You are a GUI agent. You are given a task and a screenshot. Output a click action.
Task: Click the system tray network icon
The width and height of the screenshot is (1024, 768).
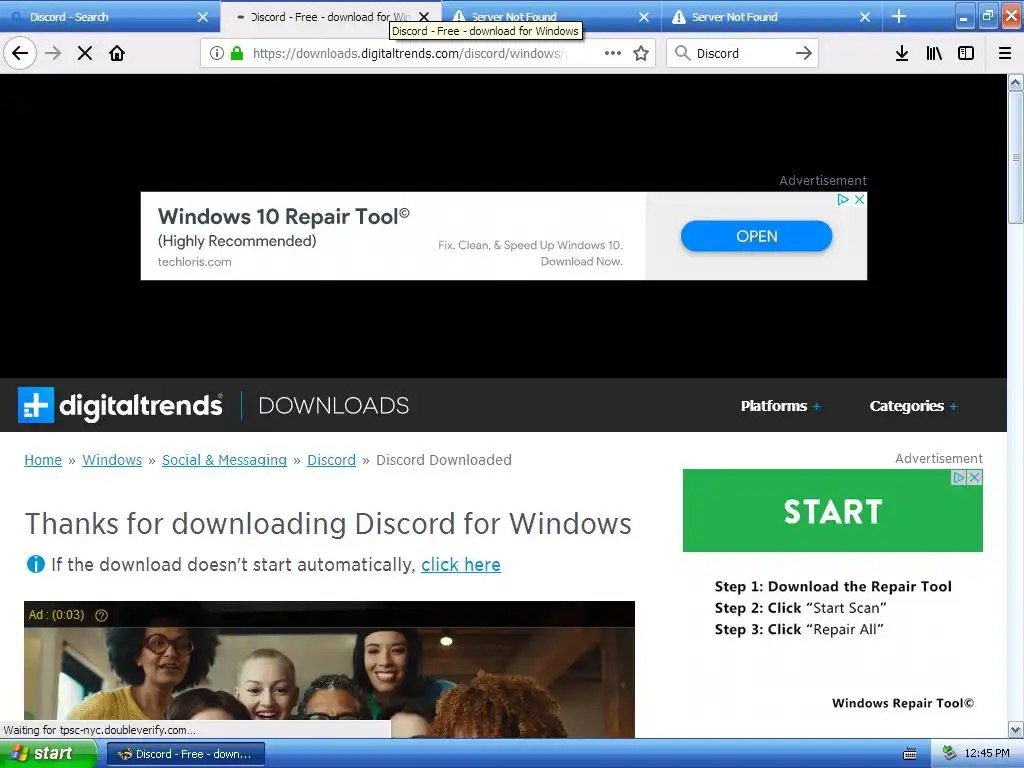click(950, 754)
